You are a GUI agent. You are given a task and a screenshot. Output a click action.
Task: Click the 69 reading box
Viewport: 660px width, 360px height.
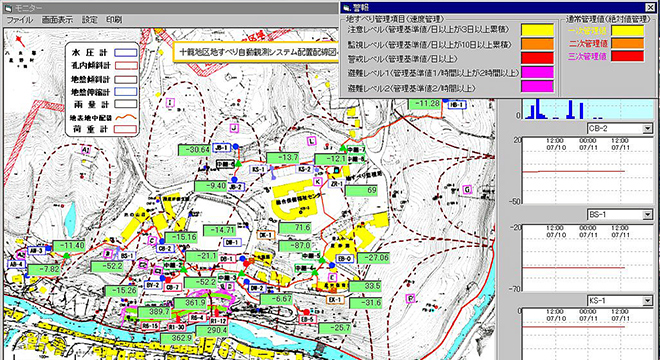(361, 191)
